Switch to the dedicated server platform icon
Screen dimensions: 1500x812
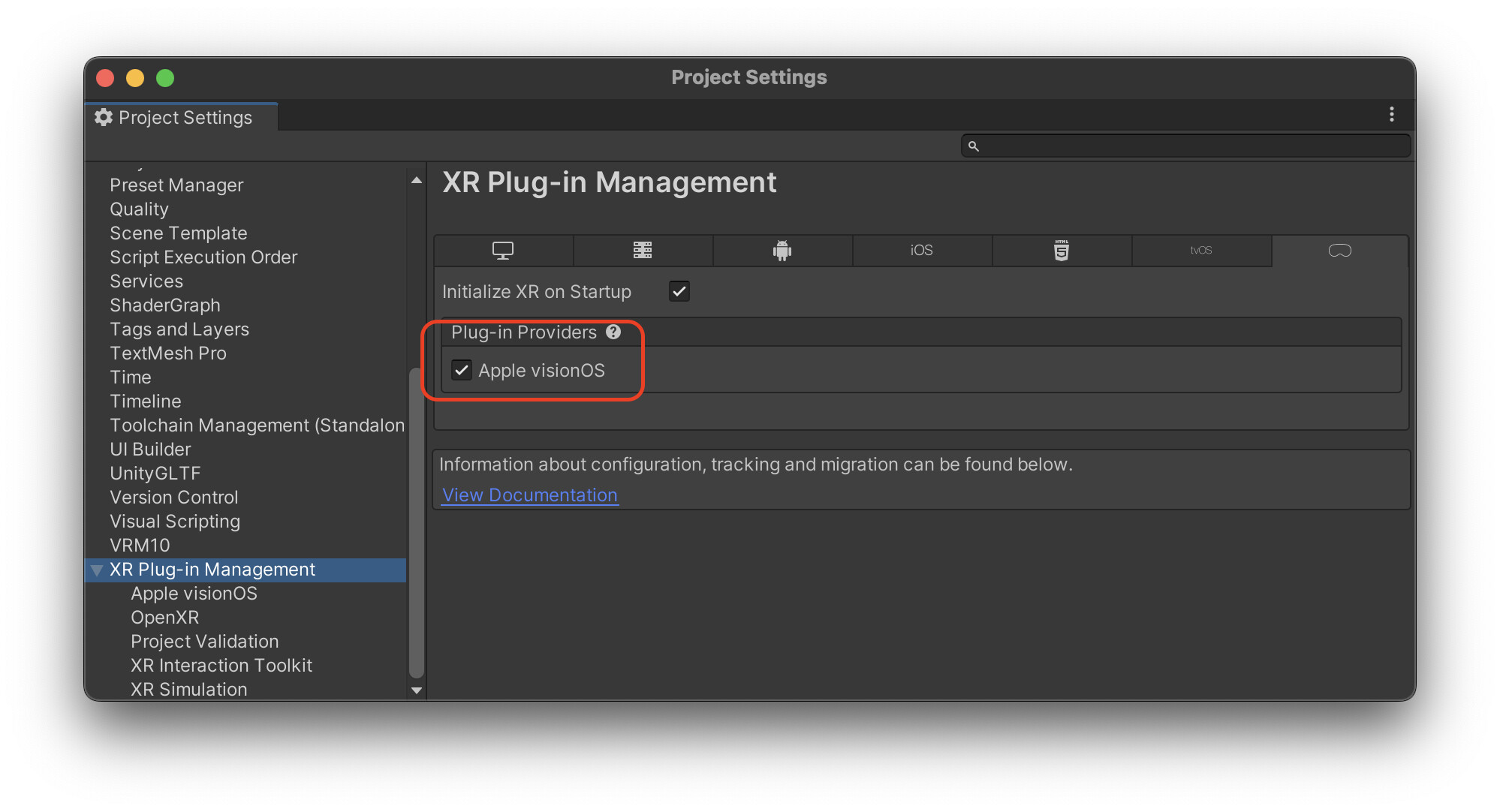click(x=642, y=250)
